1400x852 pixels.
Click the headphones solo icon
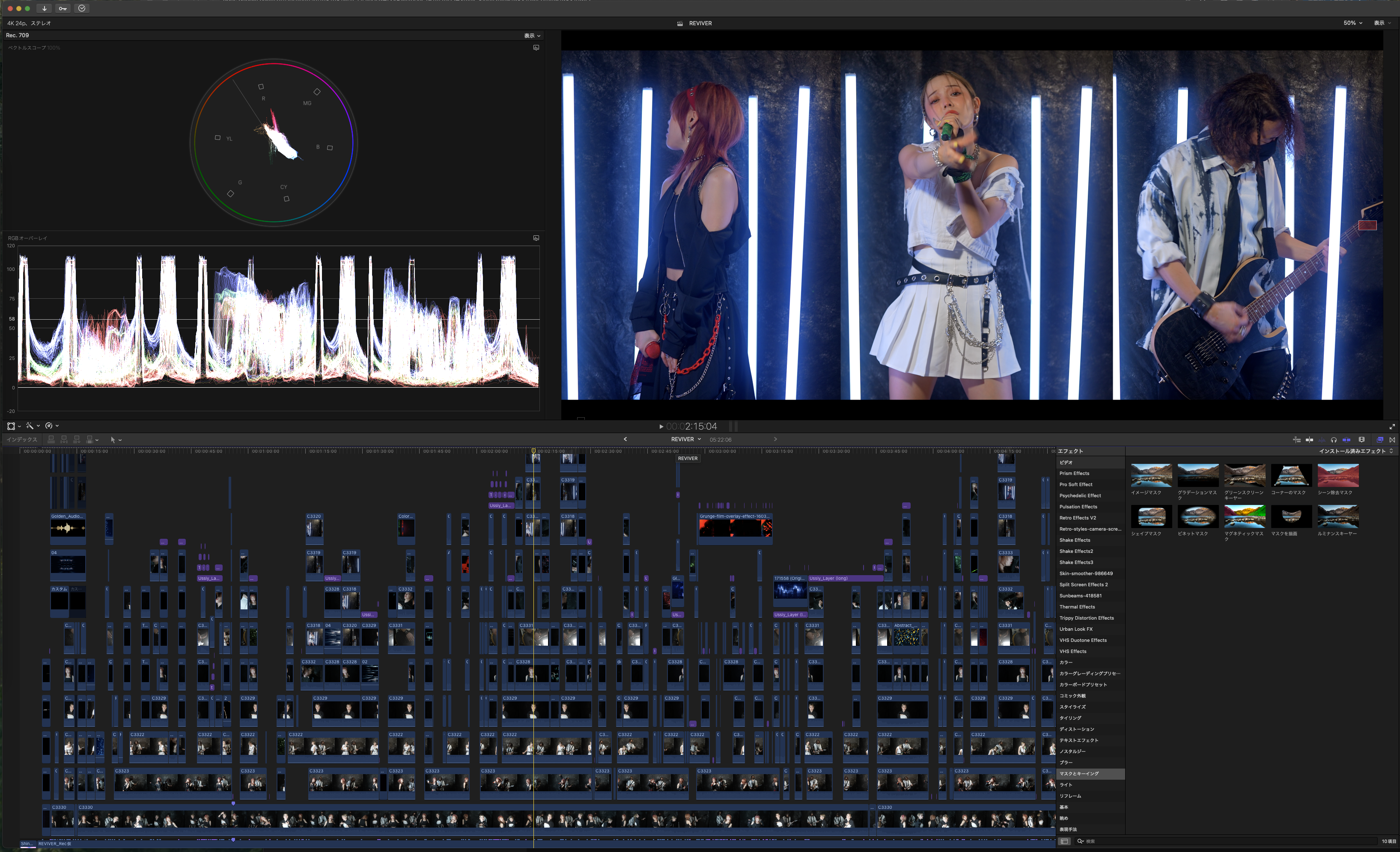click(x=1334, y=439)
